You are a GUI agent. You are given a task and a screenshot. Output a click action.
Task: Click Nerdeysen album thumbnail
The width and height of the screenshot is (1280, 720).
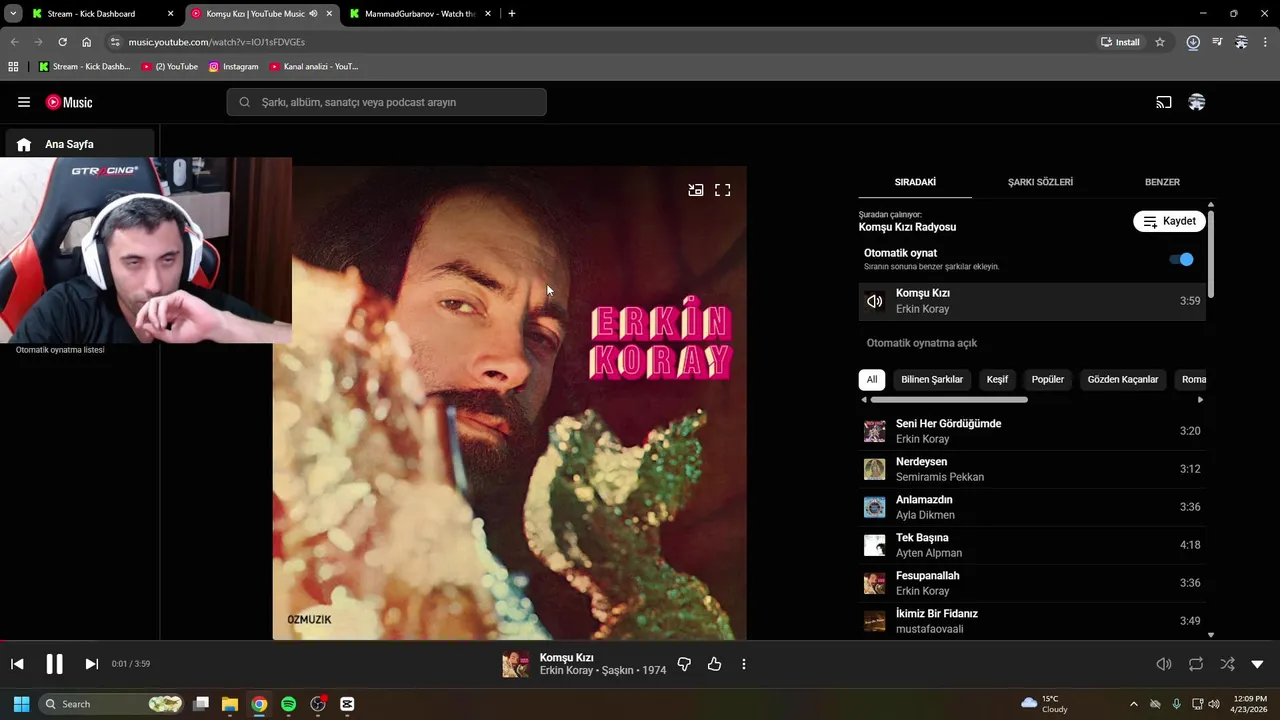(875, 469)
